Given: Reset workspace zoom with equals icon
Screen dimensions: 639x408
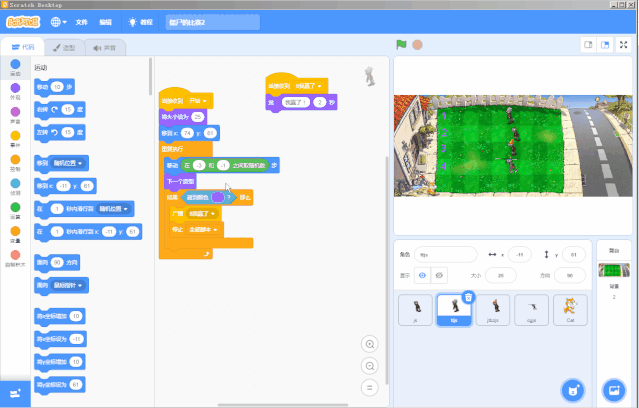Looking at the screenshot, I should coord(370,388).
